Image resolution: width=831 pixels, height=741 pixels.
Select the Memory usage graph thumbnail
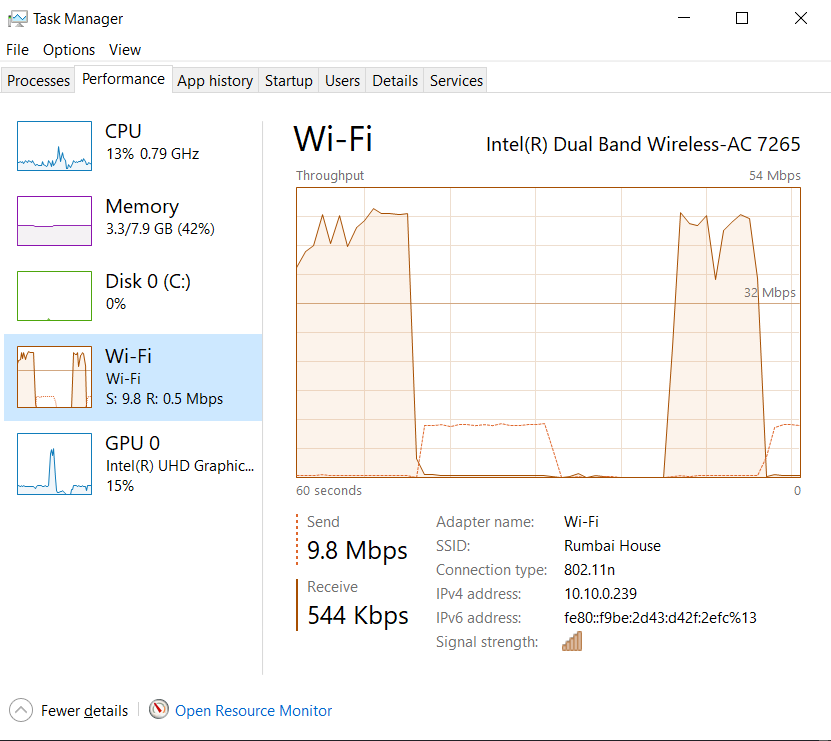[54, 221]
